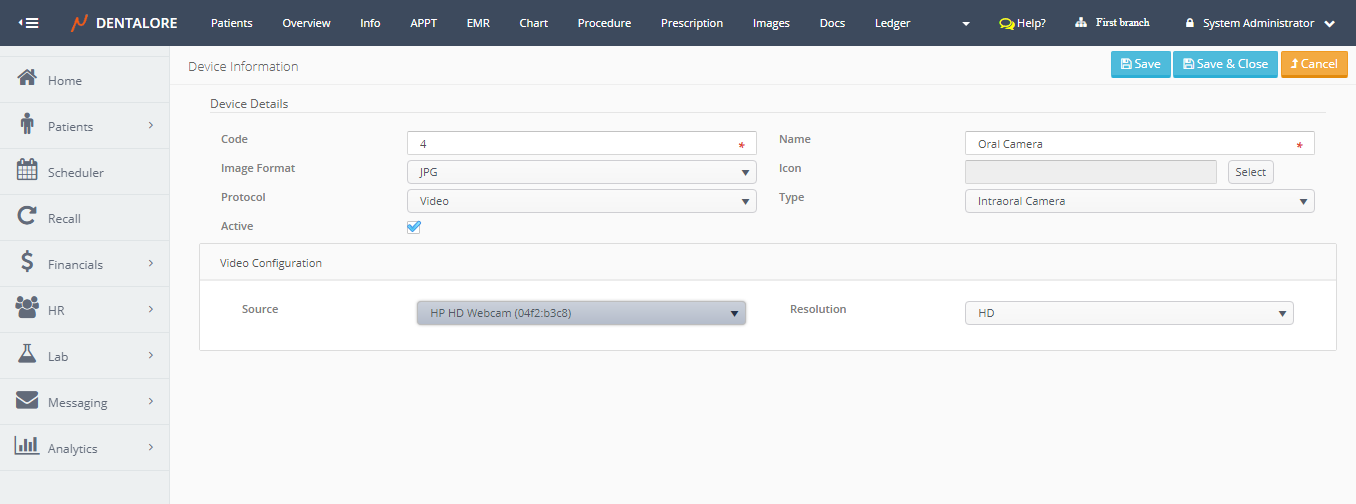Screen dimensions: 1356x504
Task: Click the Save & Close button
Action: tap(1224, 64)
